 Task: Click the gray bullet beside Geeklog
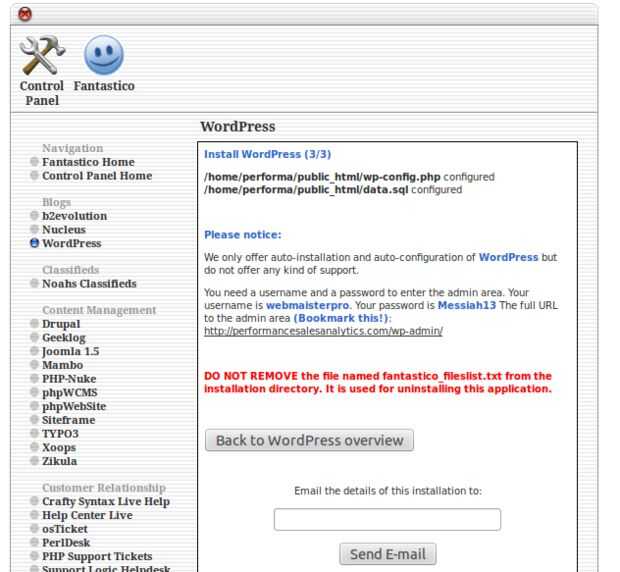[34, 338]
